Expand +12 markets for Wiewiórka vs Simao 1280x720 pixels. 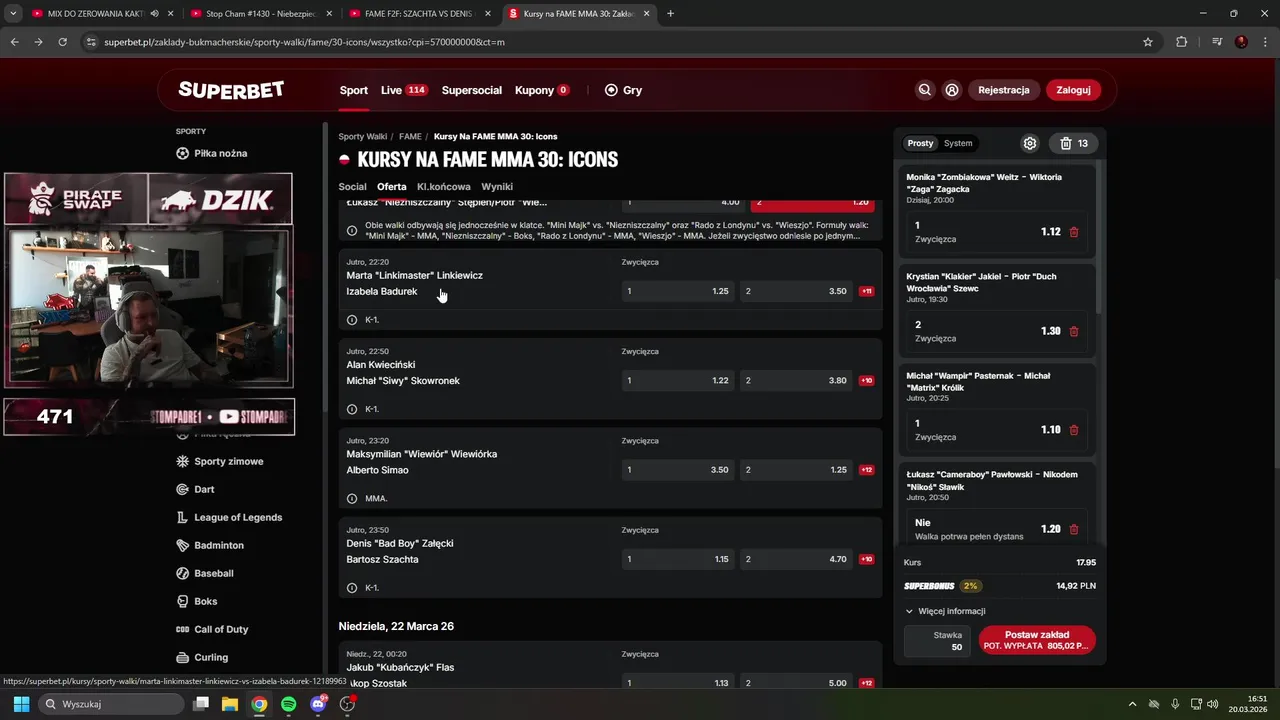tap(866, 470)
